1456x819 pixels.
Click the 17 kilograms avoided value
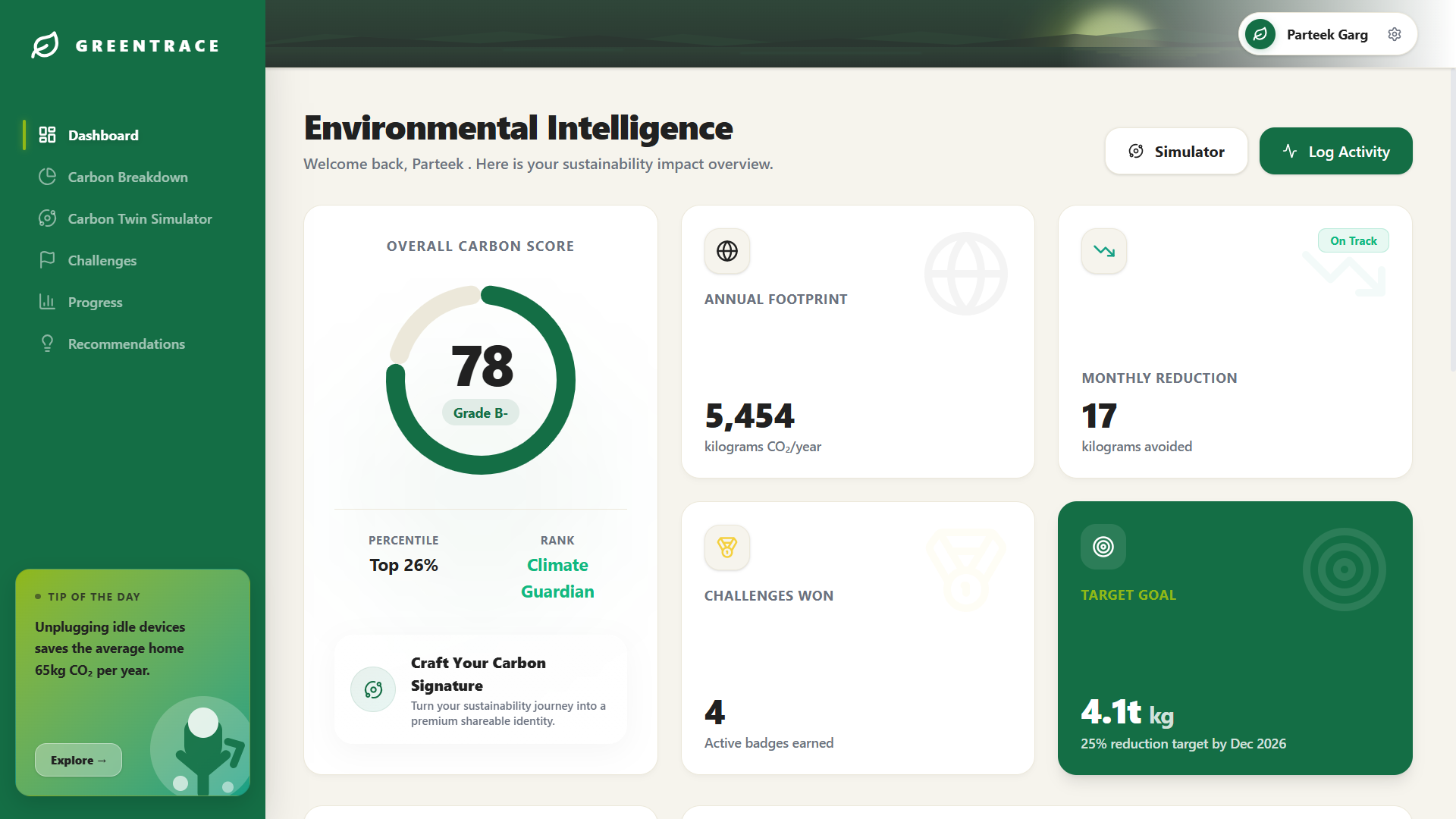(1099, 416)
